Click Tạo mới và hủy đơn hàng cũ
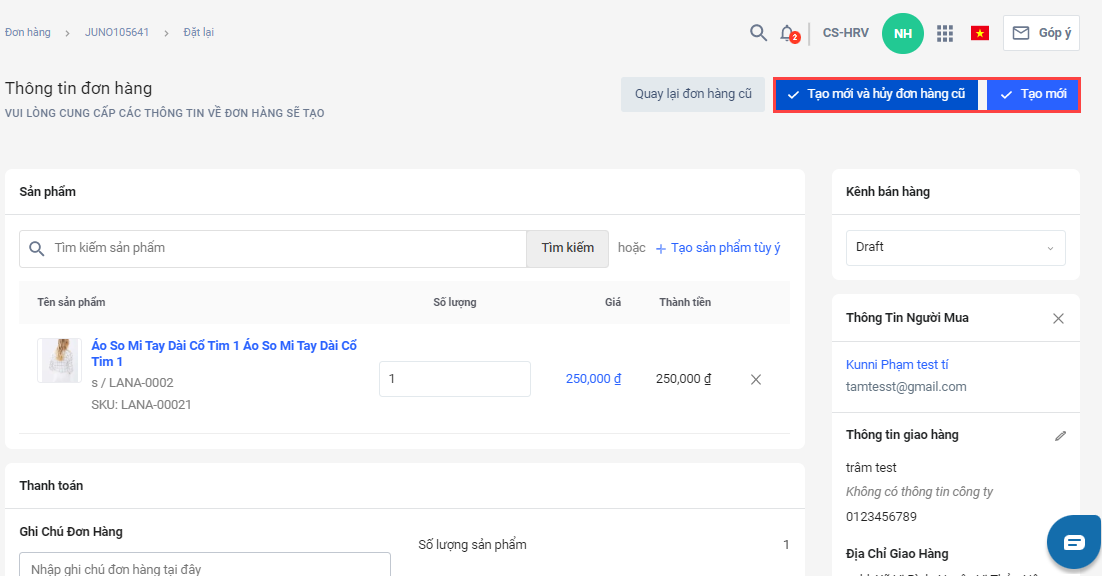Image resolution: width=1102 pixels, height=576 pixels. click(876, 94)
